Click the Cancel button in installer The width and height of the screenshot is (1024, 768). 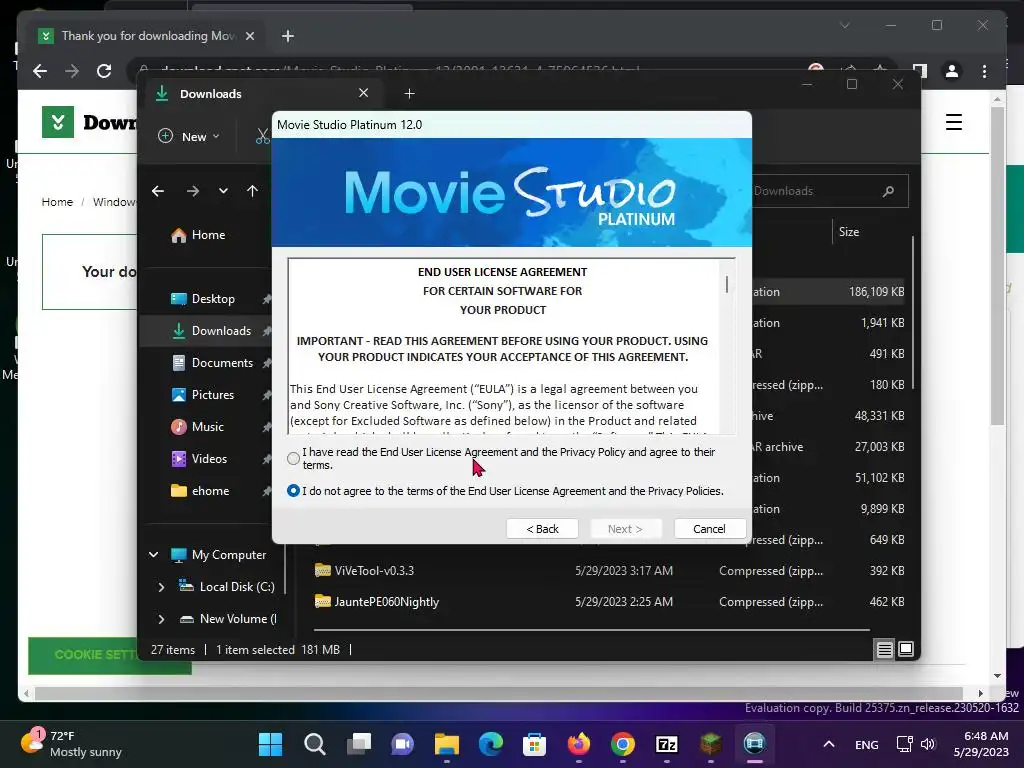coord(709,529)
